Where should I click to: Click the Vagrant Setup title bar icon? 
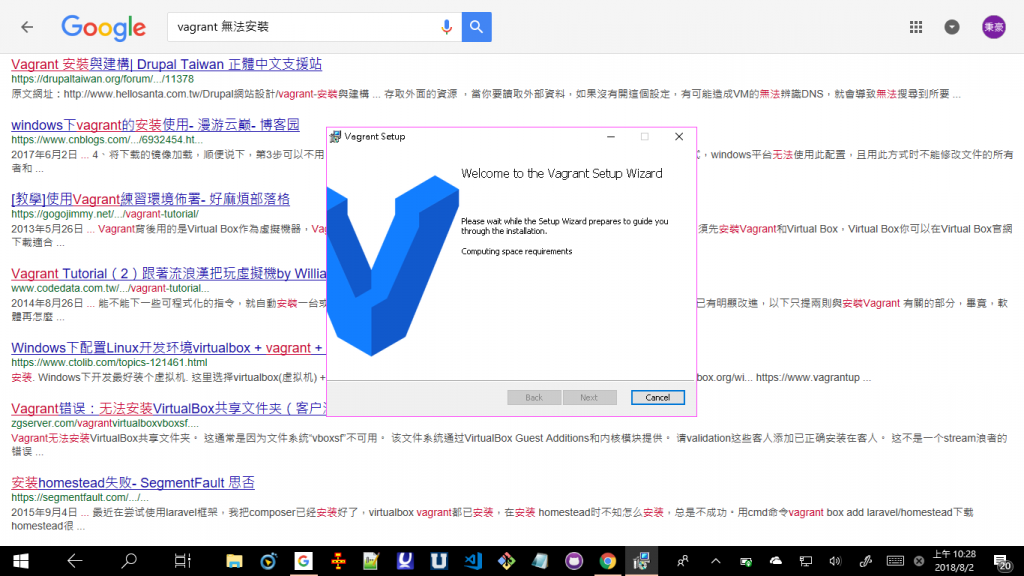click(x=336, y=136)
